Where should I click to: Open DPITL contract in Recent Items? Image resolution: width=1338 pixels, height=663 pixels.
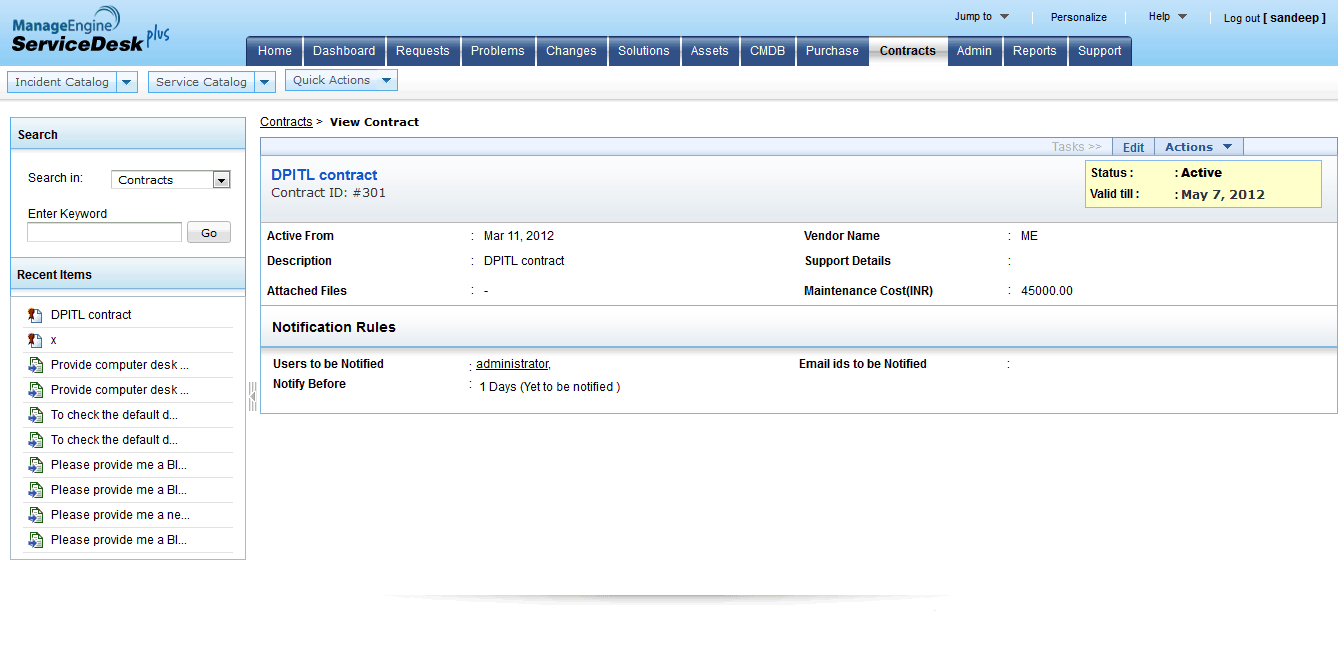tap(91, 315)
